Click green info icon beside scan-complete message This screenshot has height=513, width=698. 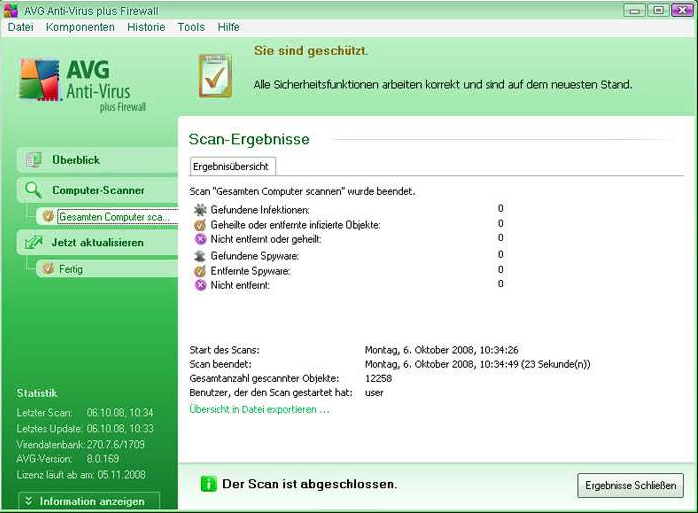pos(208,484)
